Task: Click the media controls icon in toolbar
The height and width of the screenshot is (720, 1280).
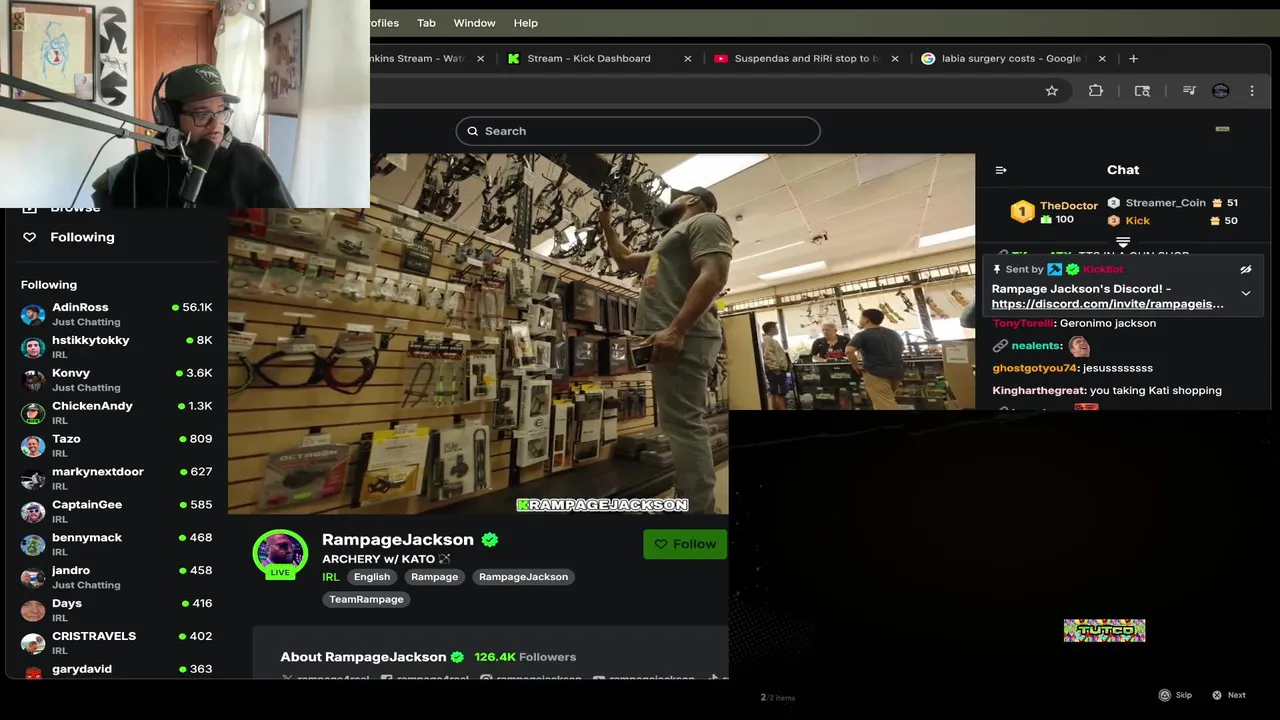Action: 1189,91
